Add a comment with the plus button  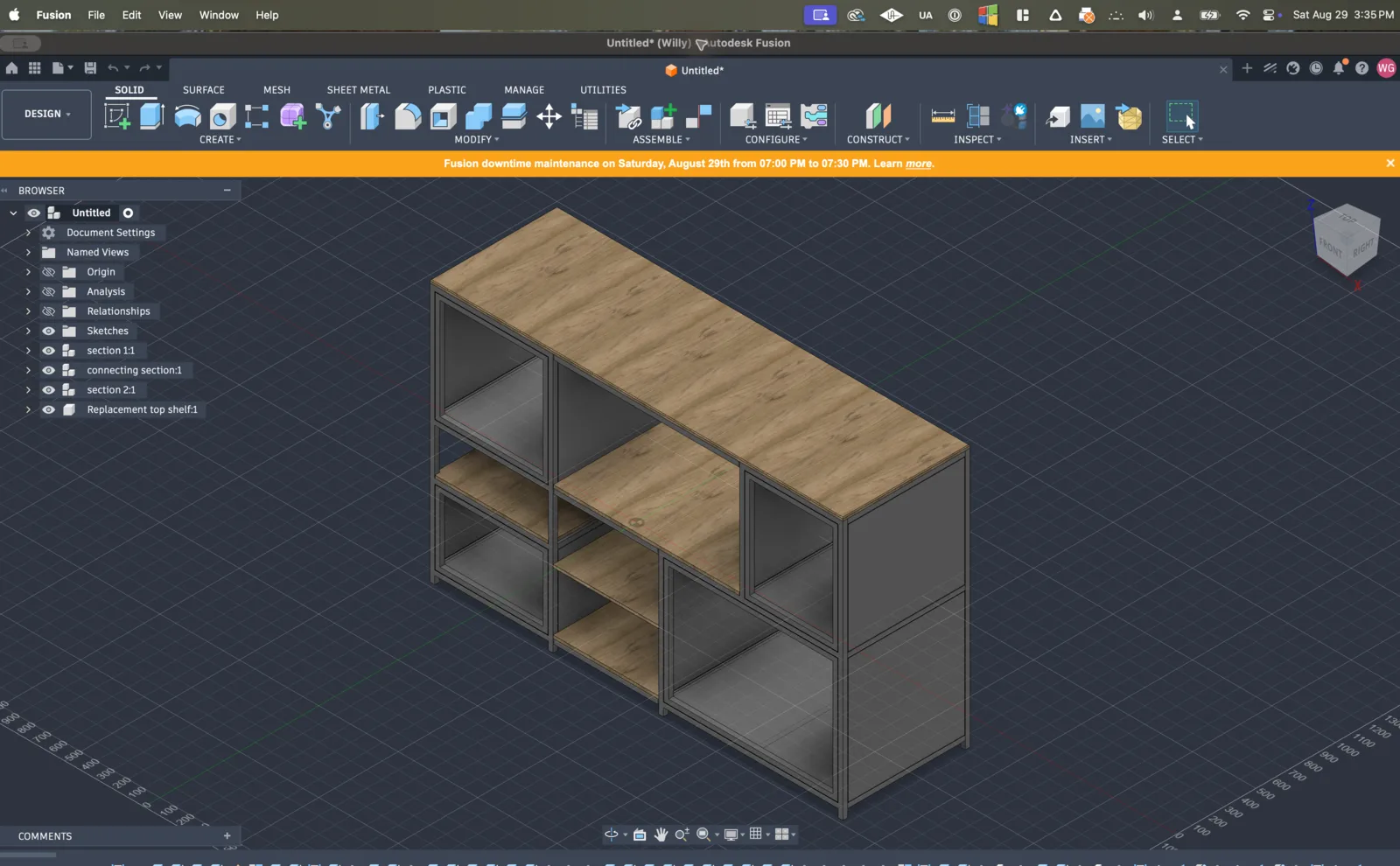227,836
